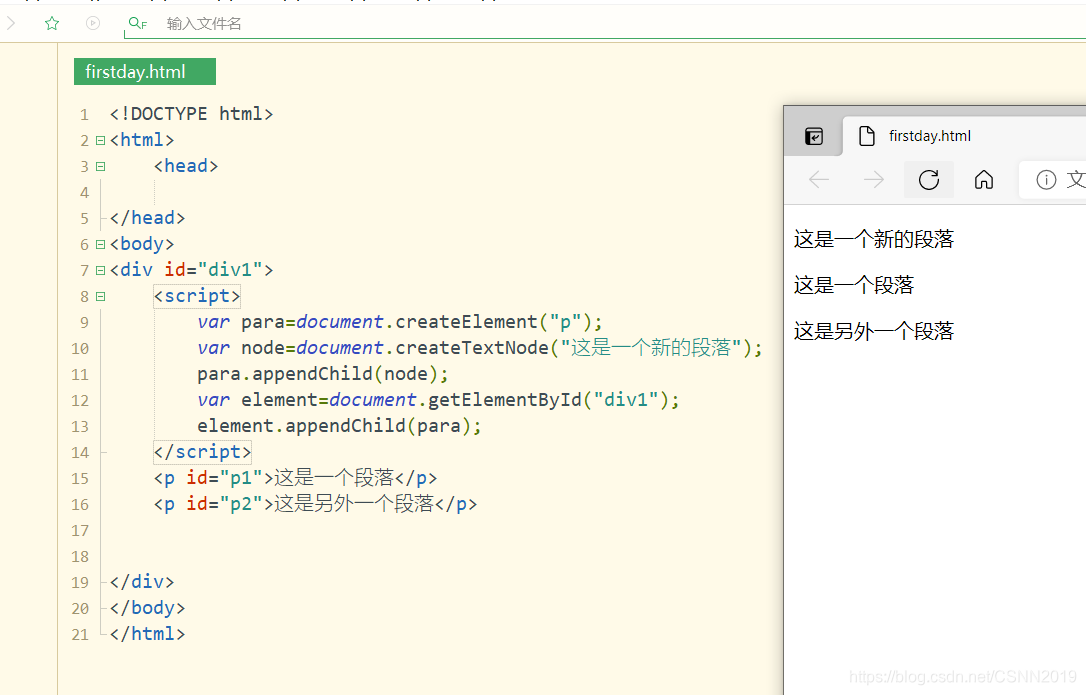Click line number 1 in the gutter

84,114
